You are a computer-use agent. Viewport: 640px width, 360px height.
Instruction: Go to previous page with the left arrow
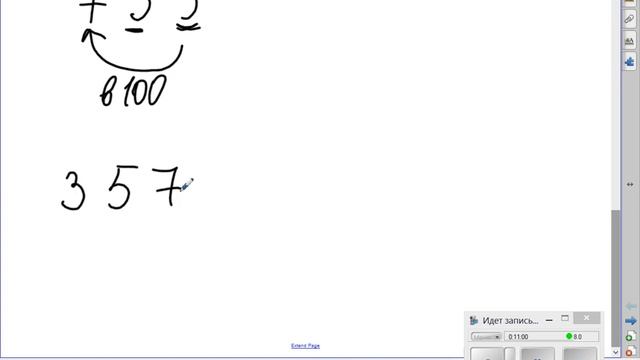click(x=631, y=306)
